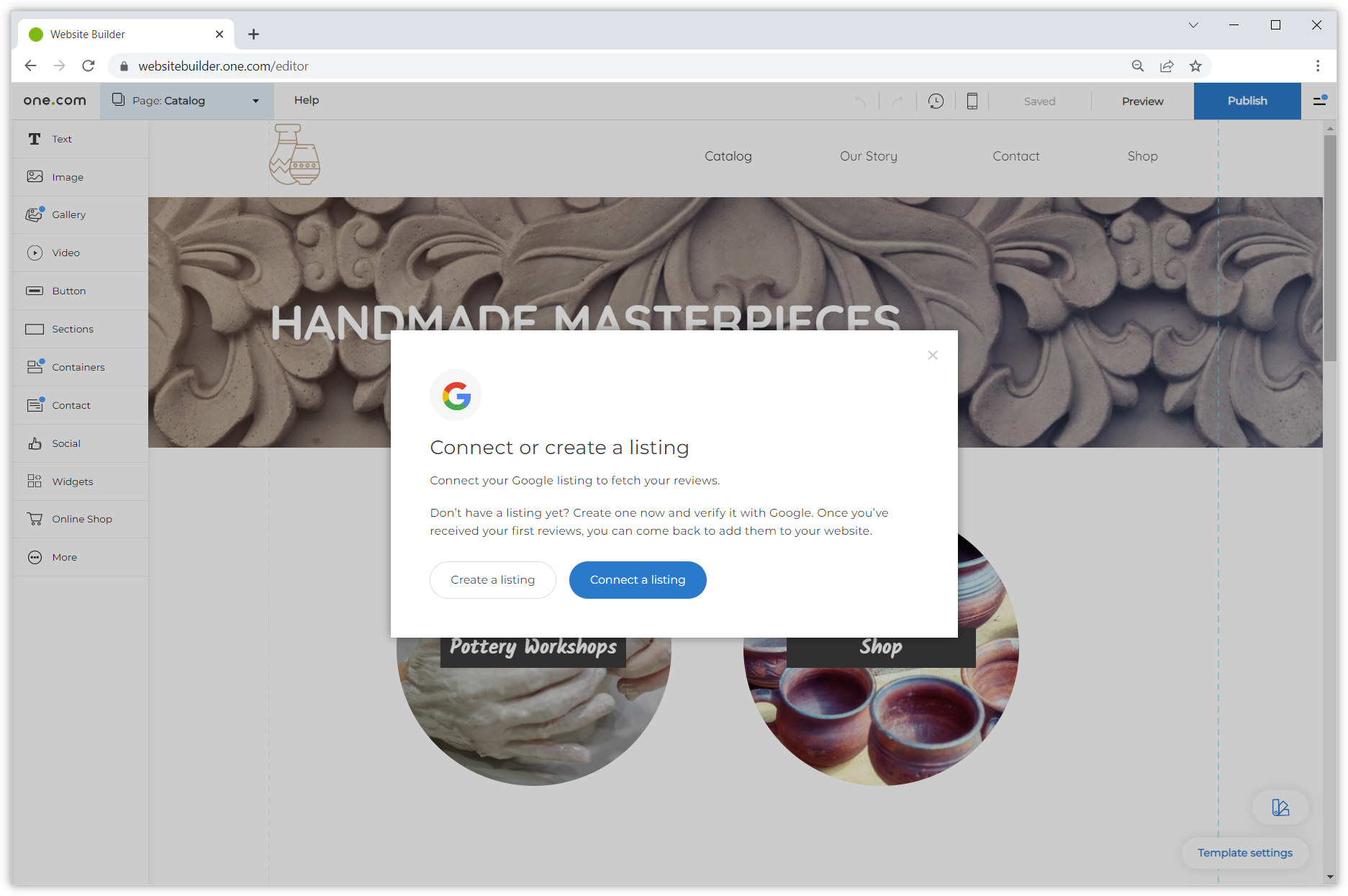Viewport: 1348px width, 896px height.
Task: Open the editor hamburger menu
Action: coord(1320,101)
